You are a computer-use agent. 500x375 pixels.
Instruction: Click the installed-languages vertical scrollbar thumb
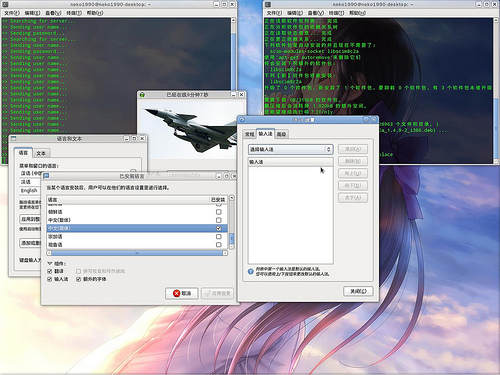pos(232,238)
